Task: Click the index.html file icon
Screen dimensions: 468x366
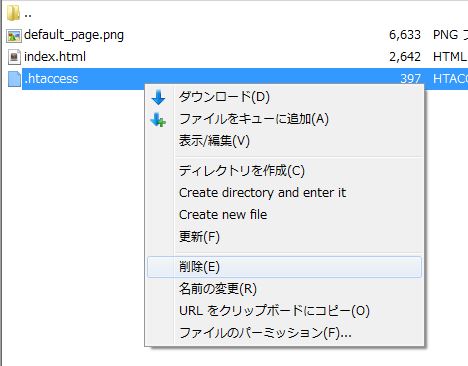Action: point(14,57)
